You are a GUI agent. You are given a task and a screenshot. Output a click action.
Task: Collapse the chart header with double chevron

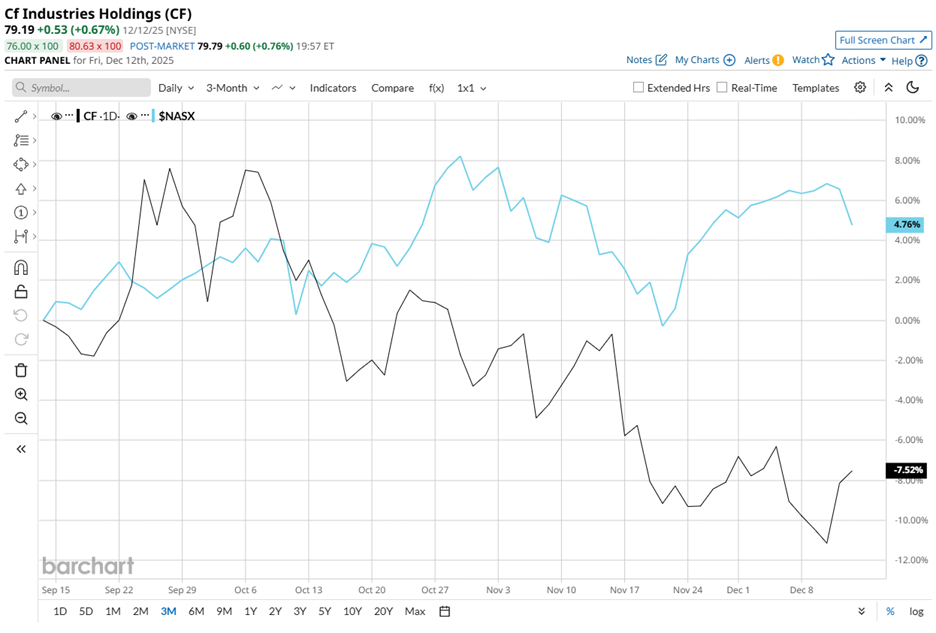(x=888, y=87)
